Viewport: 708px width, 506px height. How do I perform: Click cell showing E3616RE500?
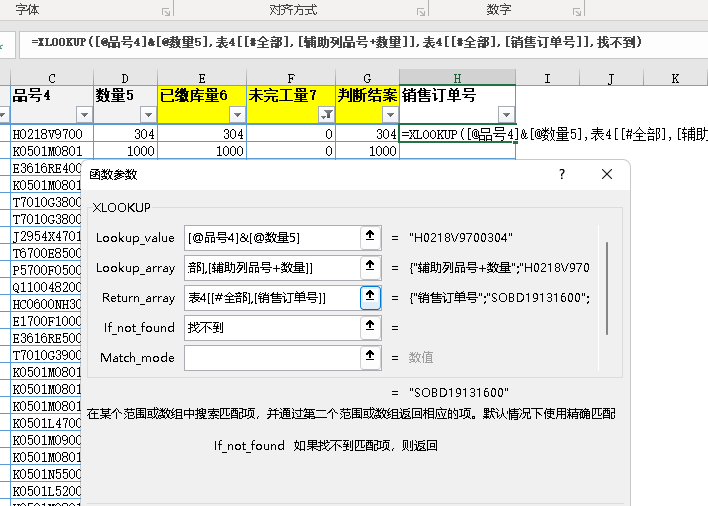pos(46,338)
